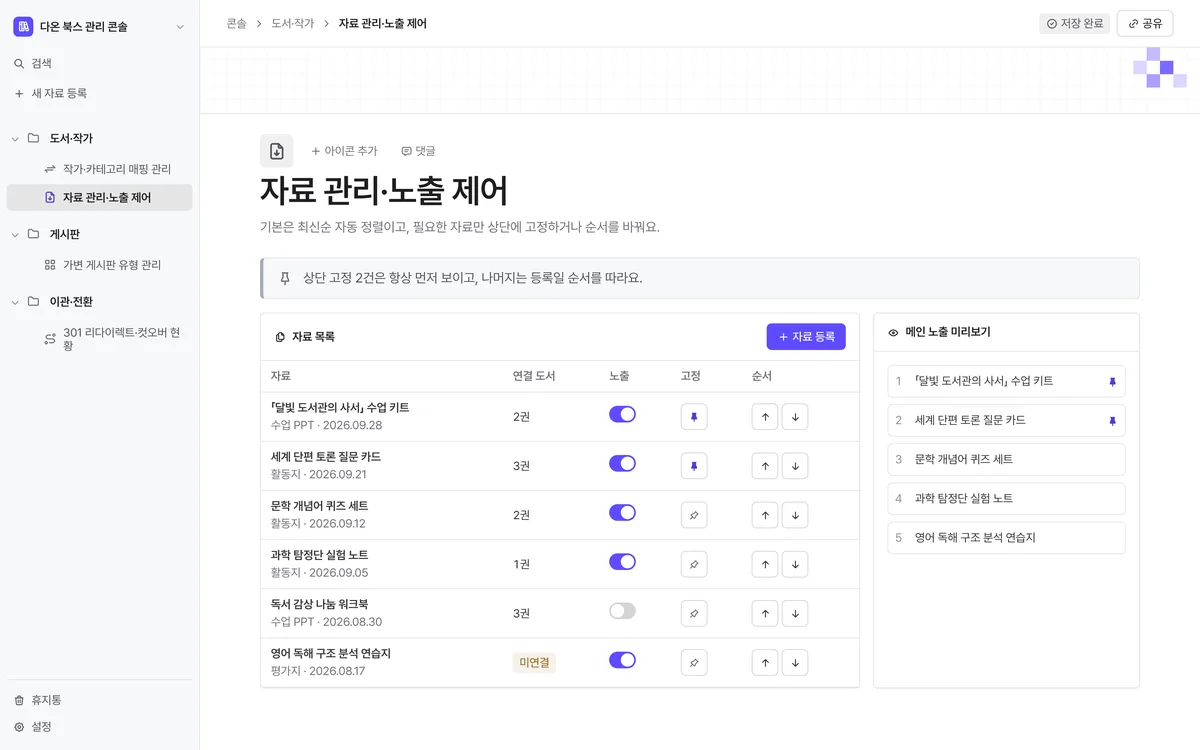
Task: Move 문학 개념어 퀴즈 세트 up
Action: (765, 515)
